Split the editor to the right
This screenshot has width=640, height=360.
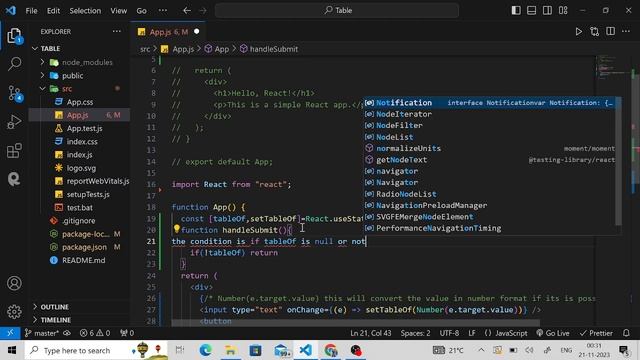pos(610,31)
